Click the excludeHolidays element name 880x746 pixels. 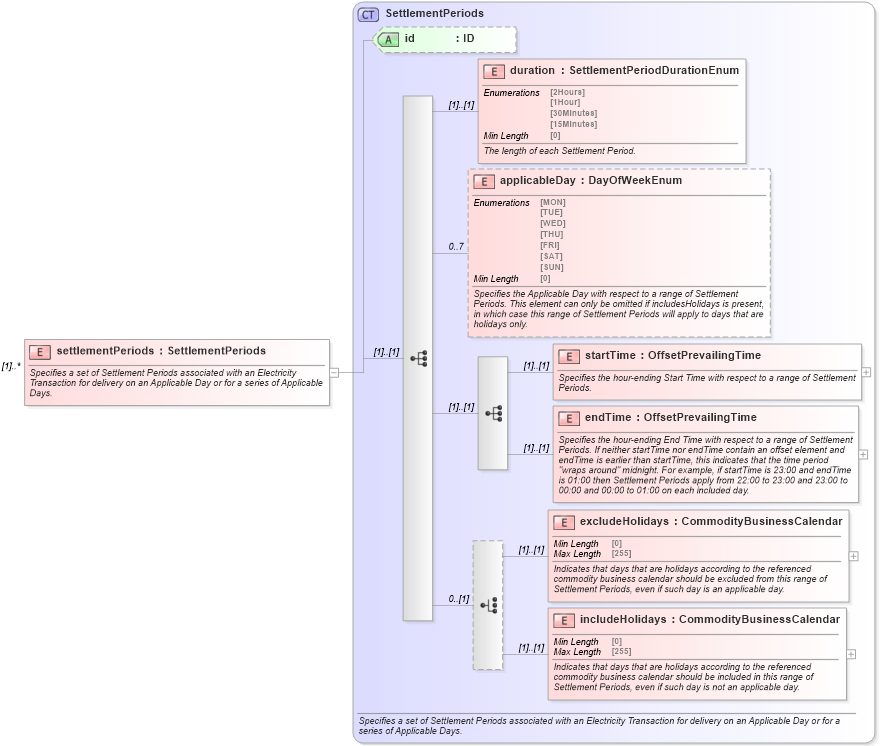pos(624,521)
